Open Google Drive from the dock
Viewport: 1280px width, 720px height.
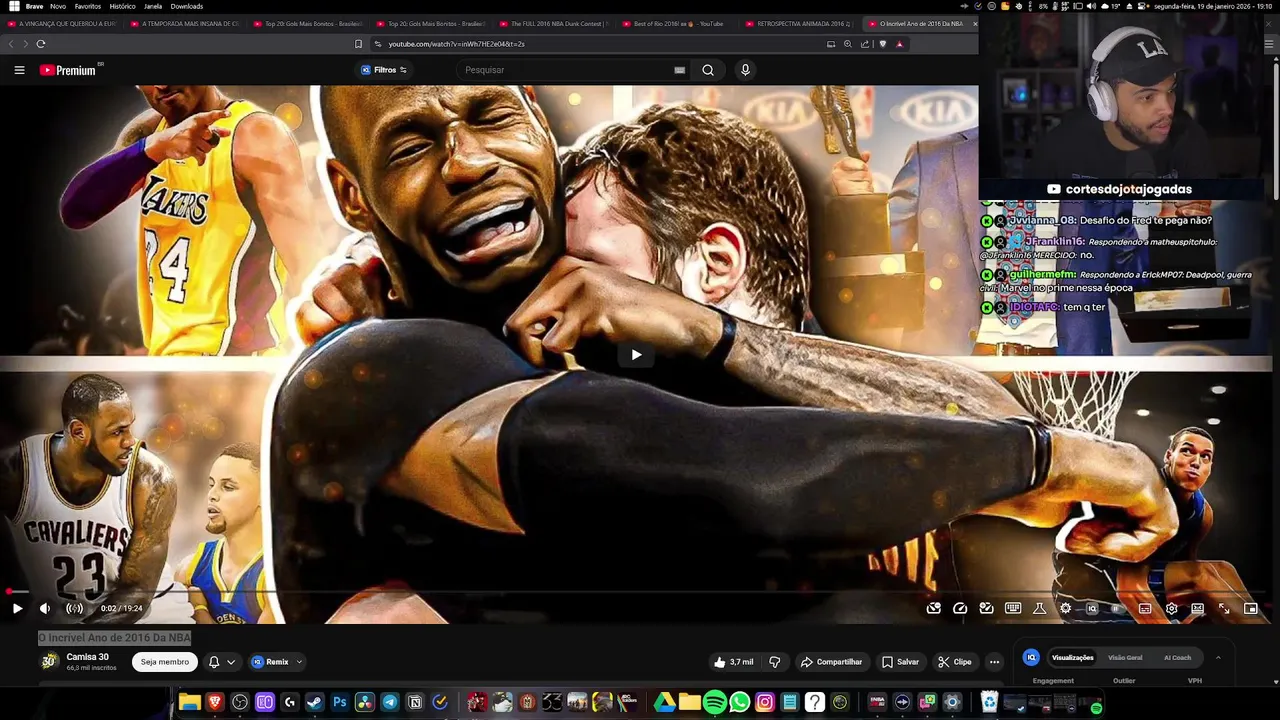click(664, 703)
